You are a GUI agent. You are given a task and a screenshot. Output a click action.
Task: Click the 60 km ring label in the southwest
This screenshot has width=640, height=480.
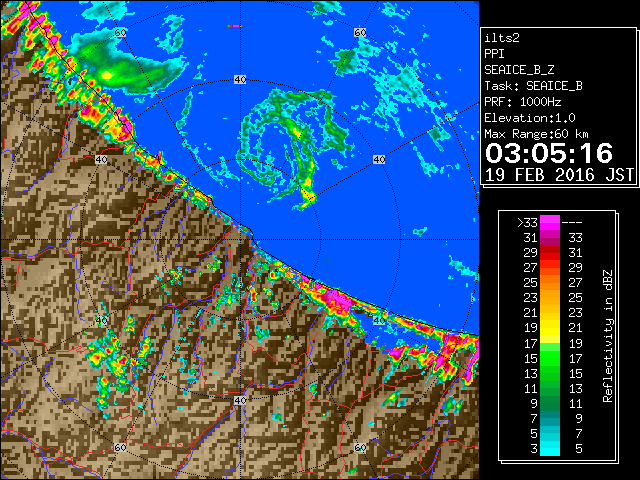120,448
